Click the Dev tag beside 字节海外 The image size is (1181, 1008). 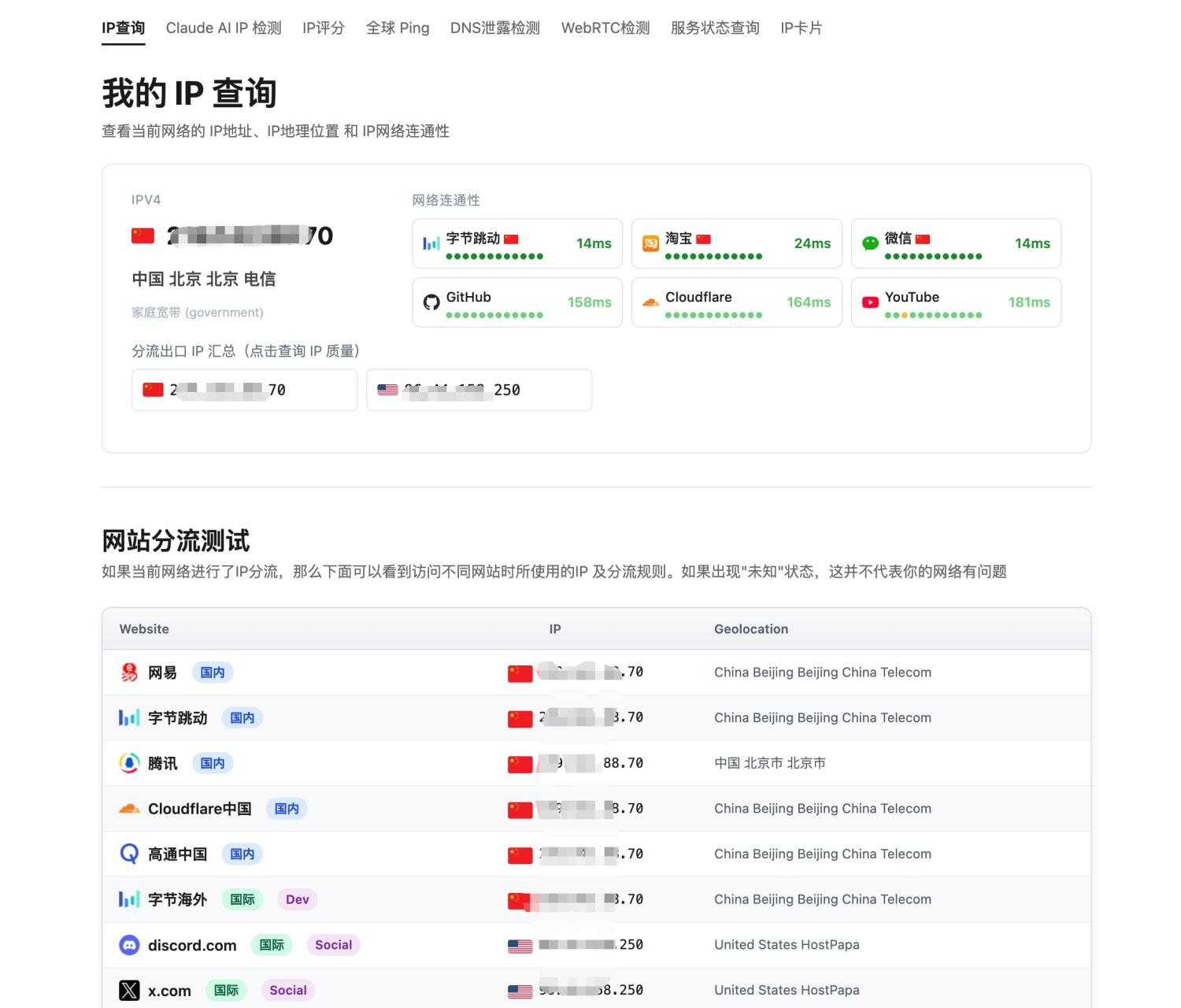(297, 899)
